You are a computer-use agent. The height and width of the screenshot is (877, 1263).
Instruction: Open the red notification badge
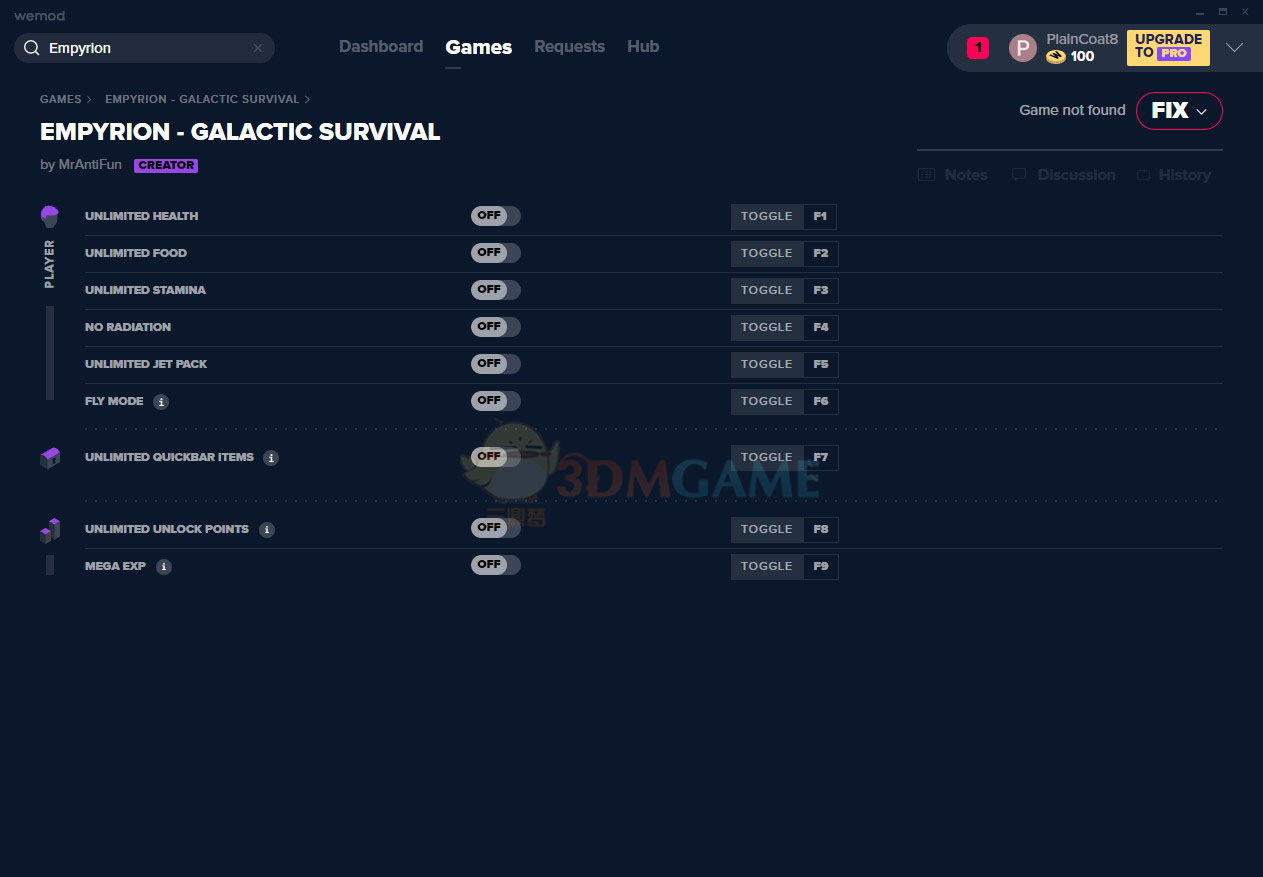[x=978, y=48]
